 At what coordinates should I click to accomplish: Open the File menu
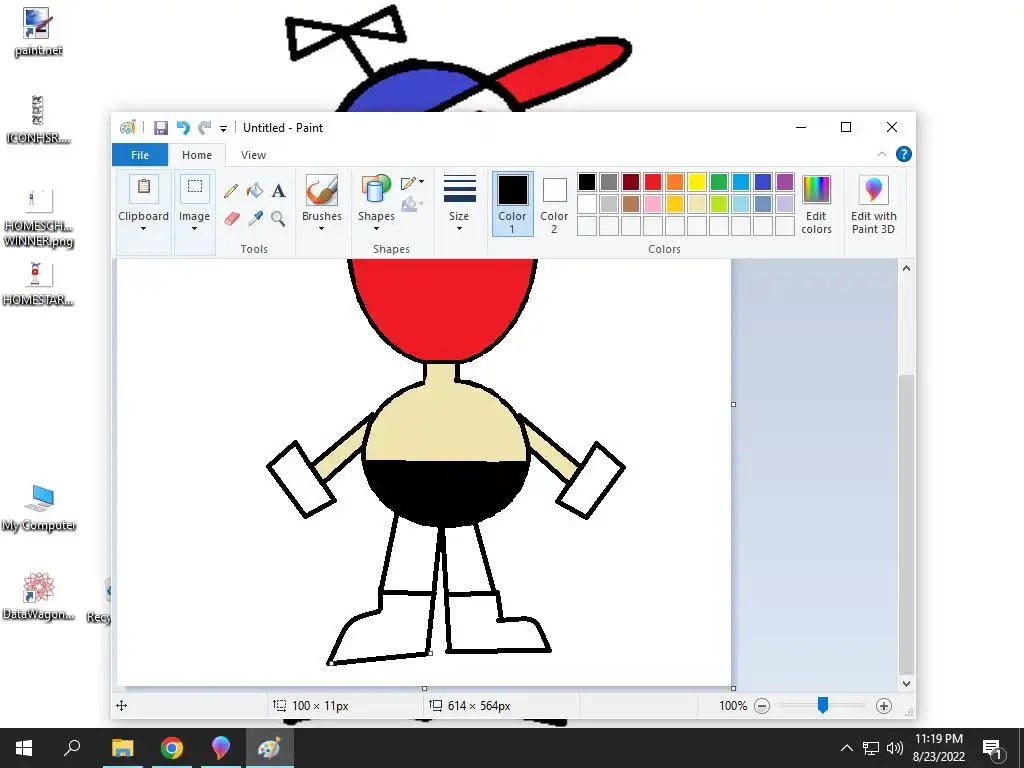(x=140, y=155)
